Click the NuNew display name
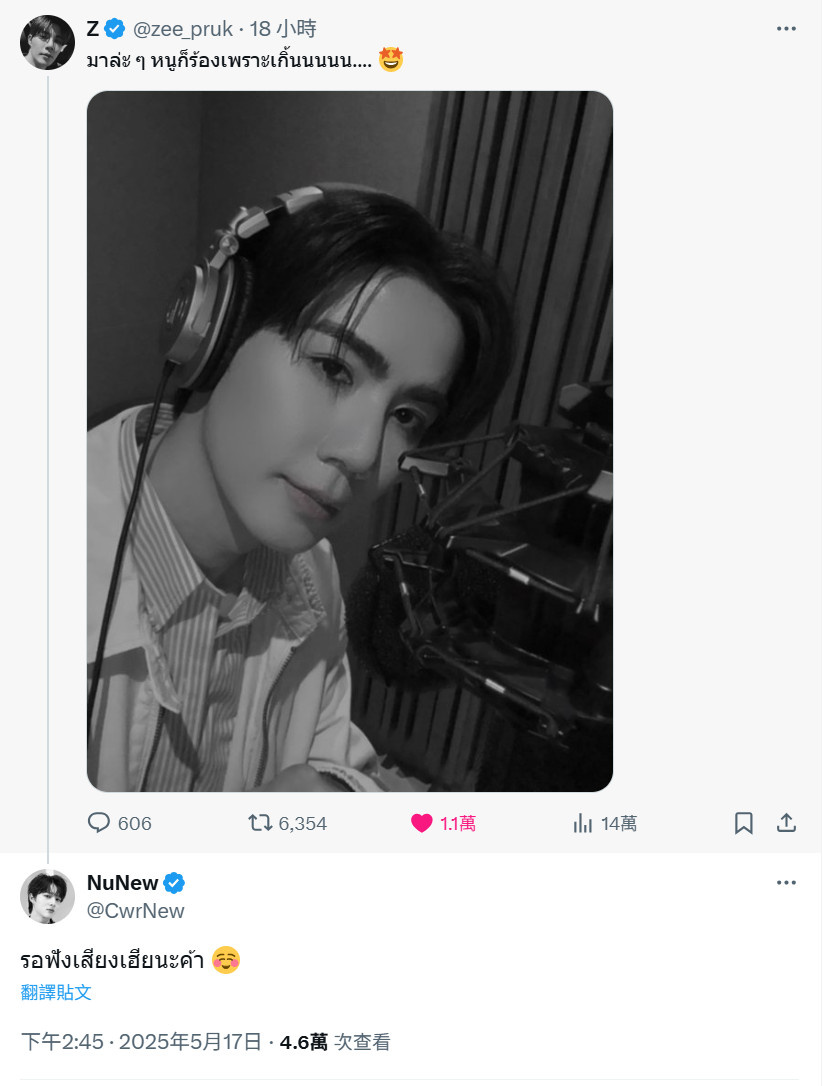 click(x=123, y=882)
